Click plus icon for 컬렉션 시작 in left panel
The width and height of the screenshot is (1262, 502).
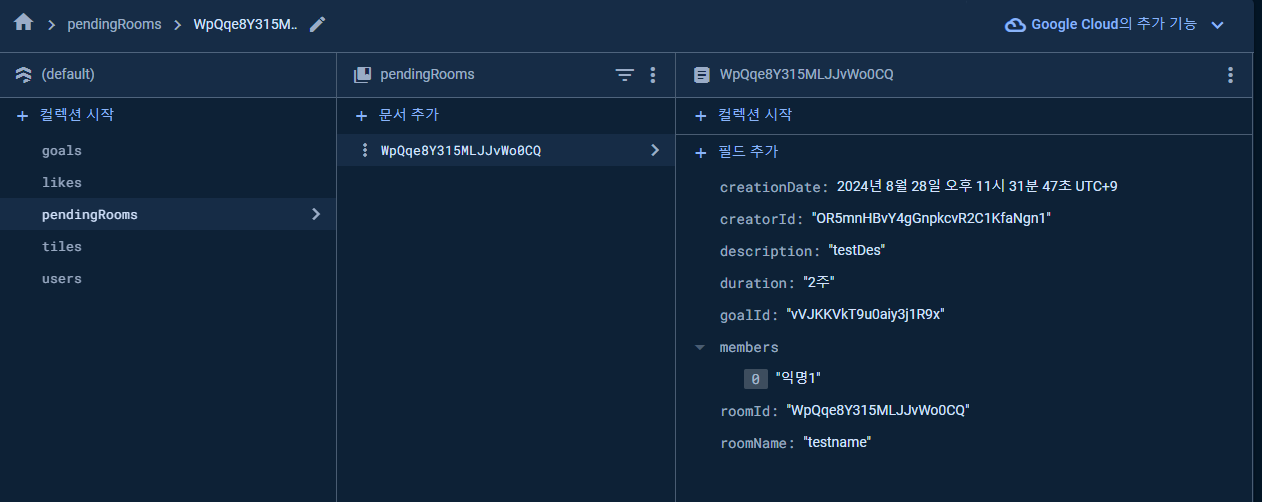click(23, 116)
